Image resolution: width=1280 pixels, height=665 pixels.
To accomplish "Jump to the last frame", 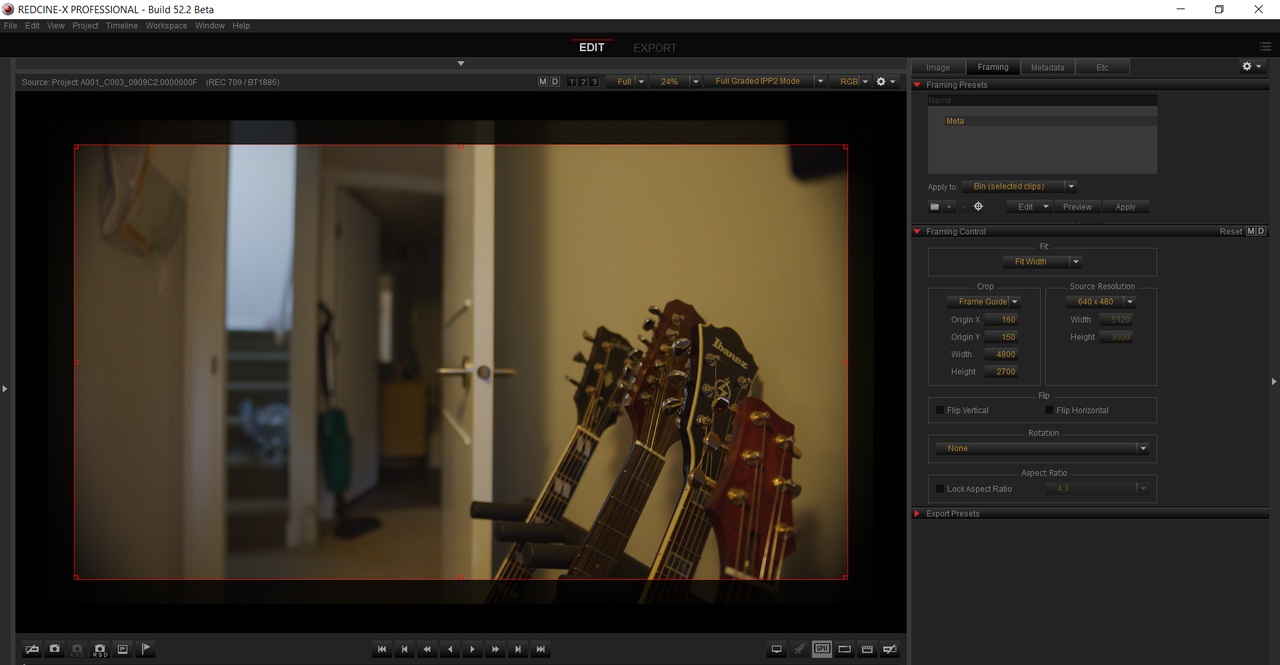I will pos(541,649).
